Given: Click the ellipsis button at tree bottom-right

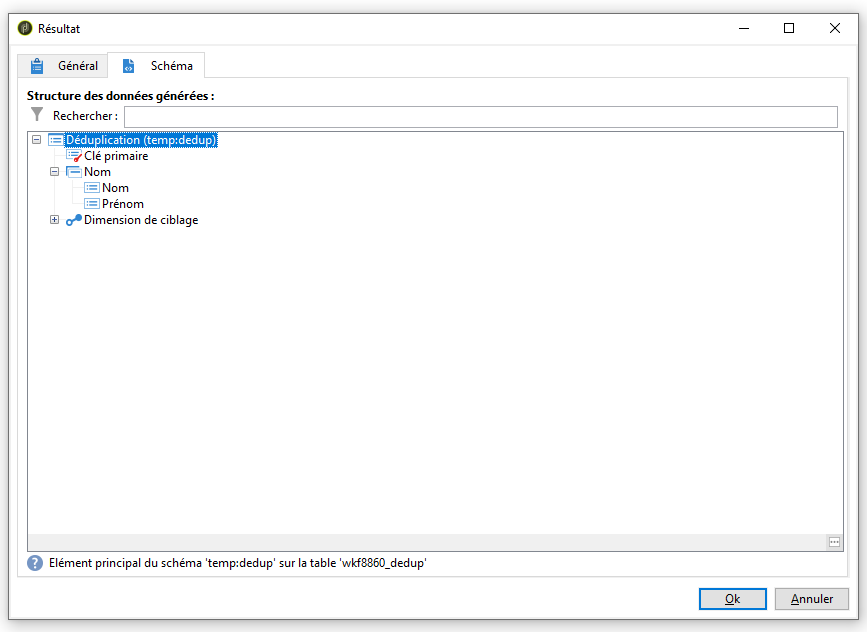Looking at the screenshot, I should [x=834, y=542].
